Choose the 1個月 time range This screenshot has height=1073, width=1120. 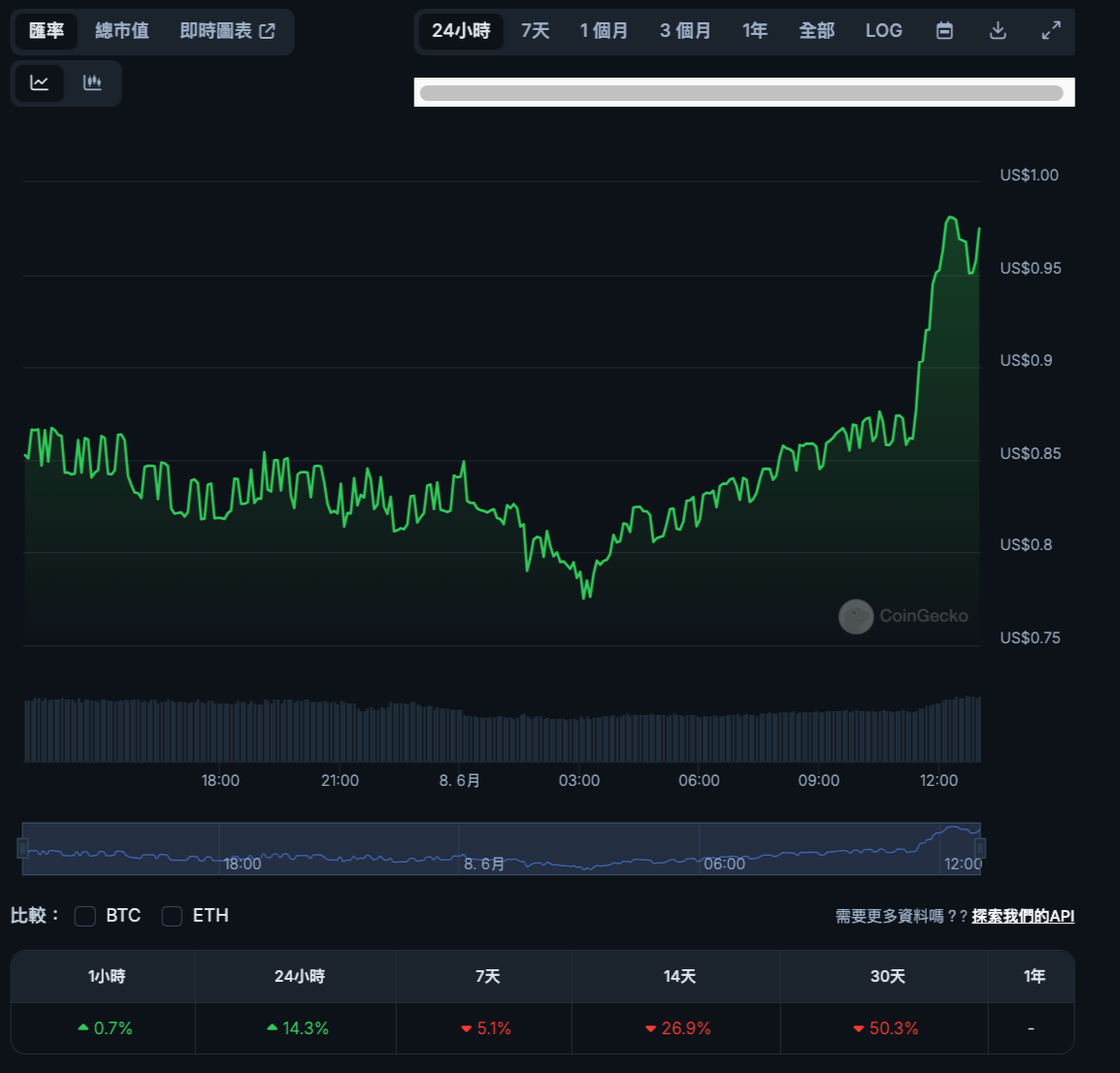pyautogui.click(x=605, y=30)
